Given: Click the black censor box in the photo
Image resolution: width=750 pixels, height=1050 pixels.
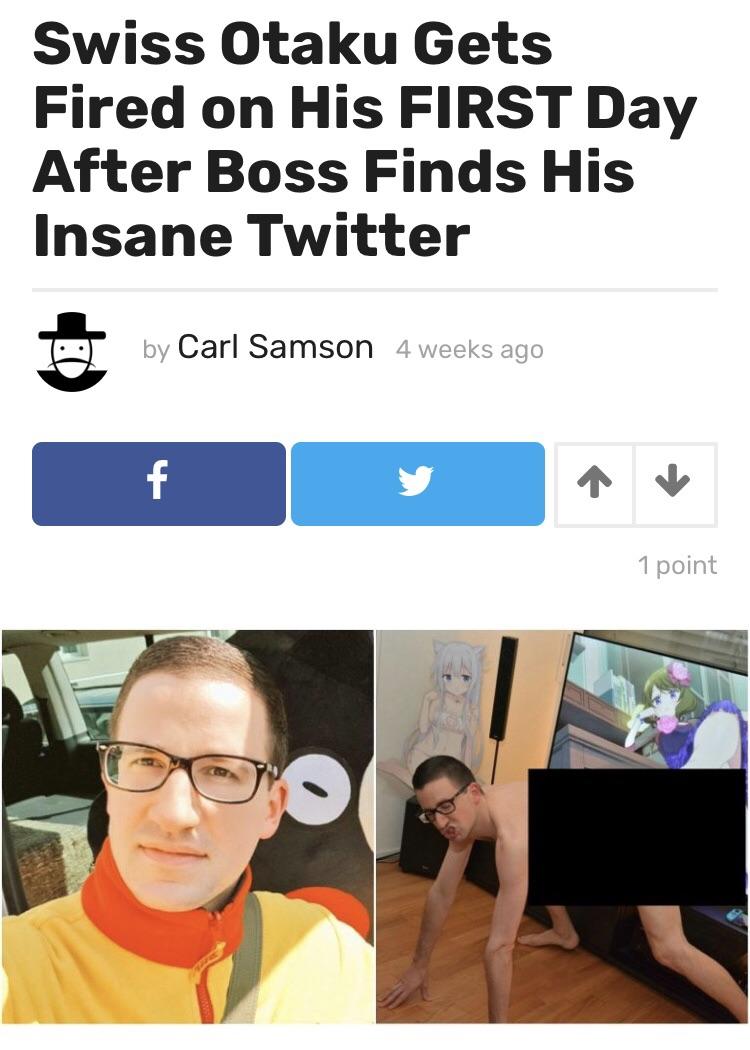Looking at the screenshot, I should 638,837.
